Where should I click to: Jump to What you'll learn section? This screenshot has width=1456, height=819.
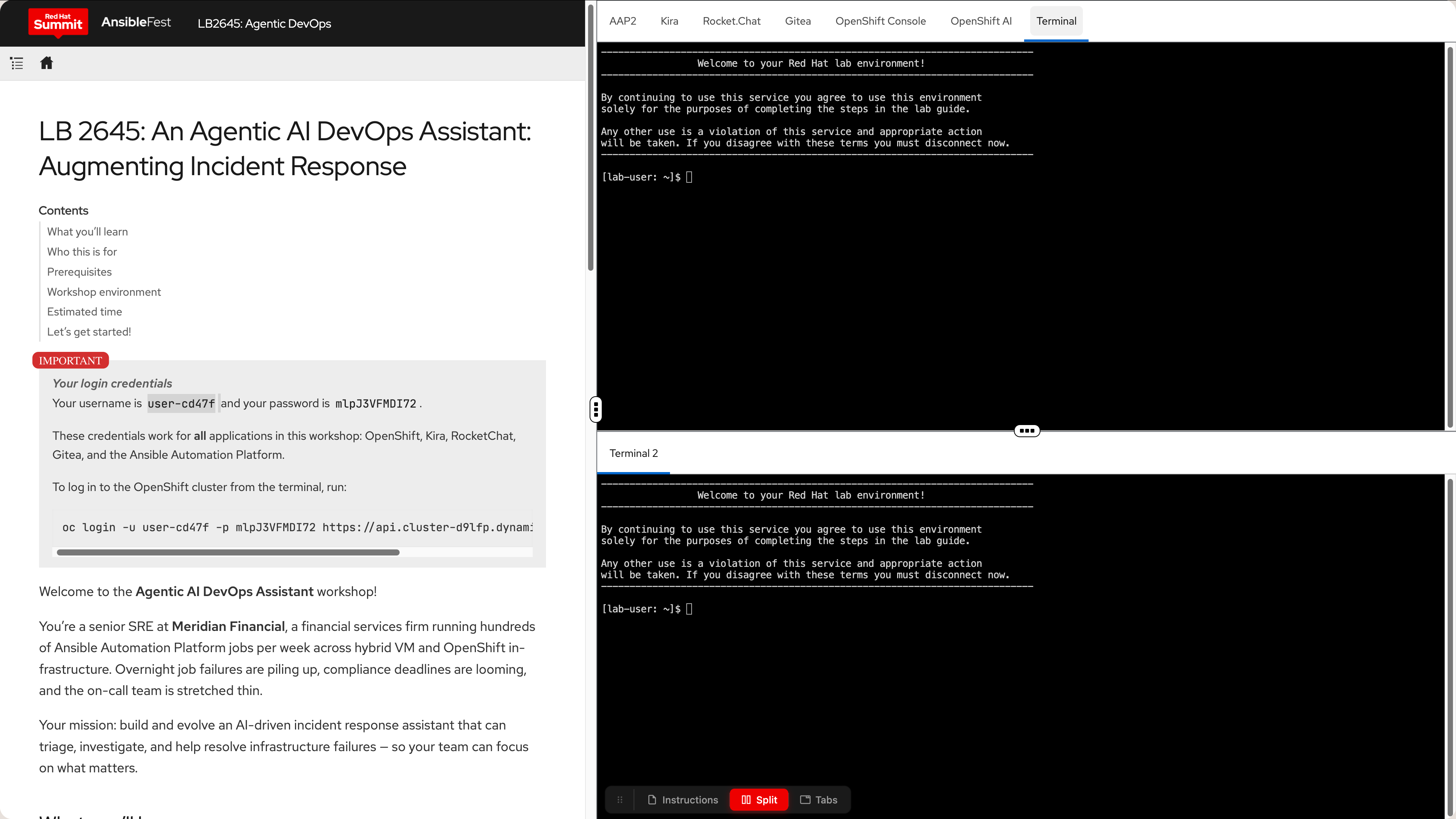(88, 232)
